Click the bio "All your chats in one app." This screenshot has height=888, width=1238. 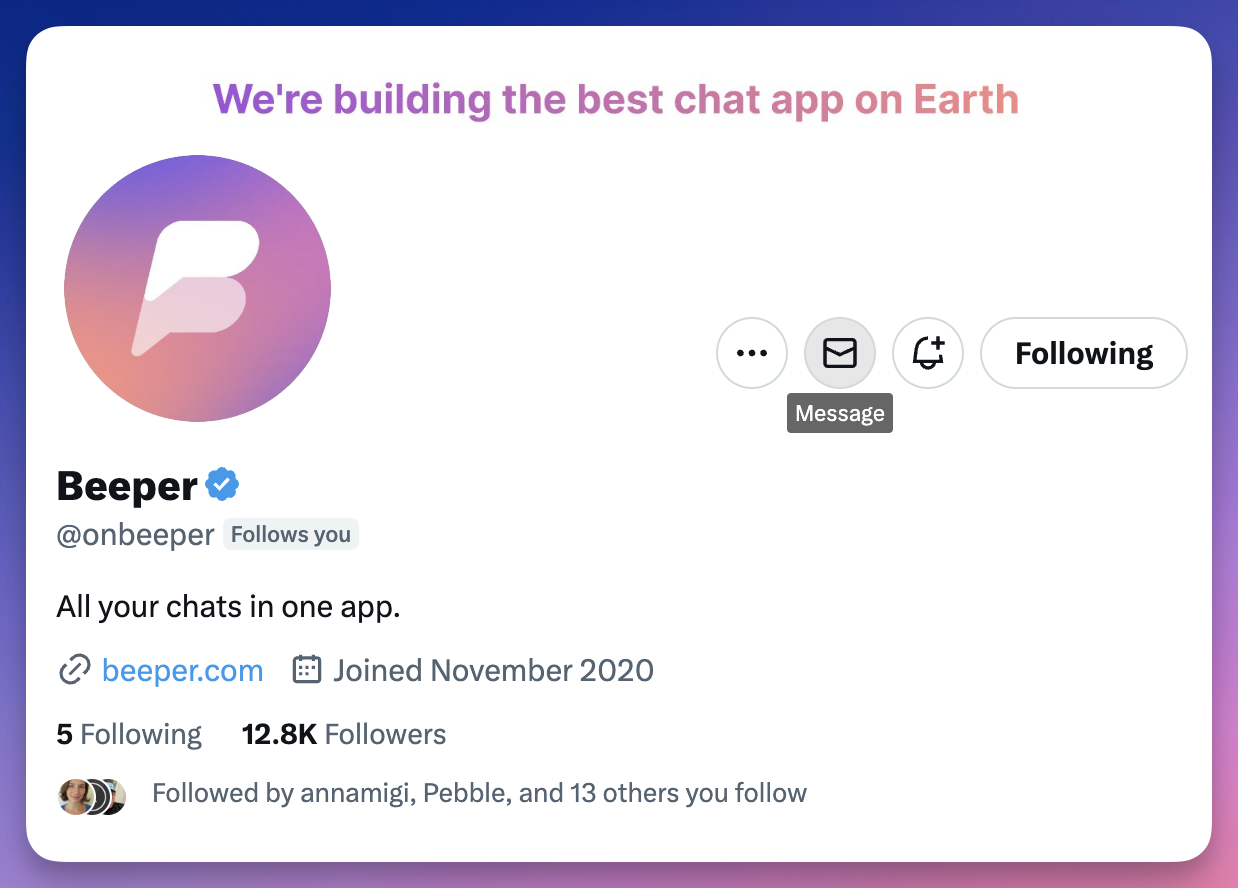point(229,607)
